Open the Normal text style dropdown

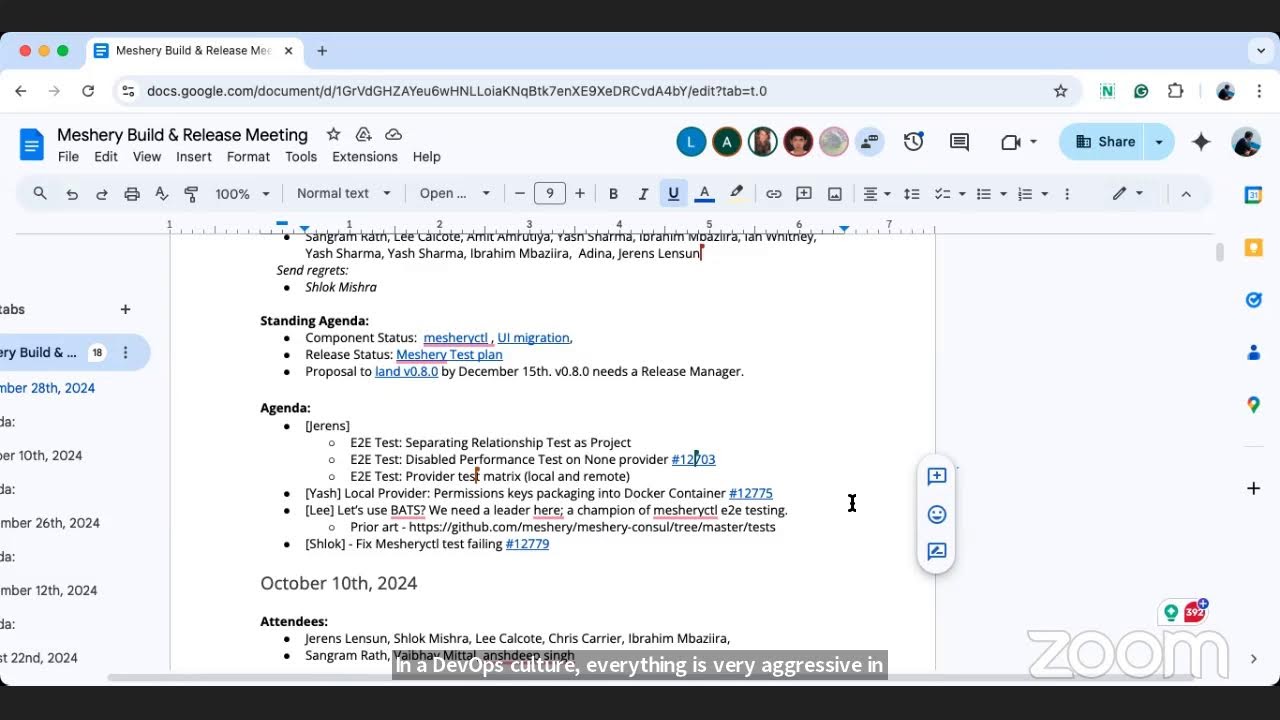[x=343, y=194]
